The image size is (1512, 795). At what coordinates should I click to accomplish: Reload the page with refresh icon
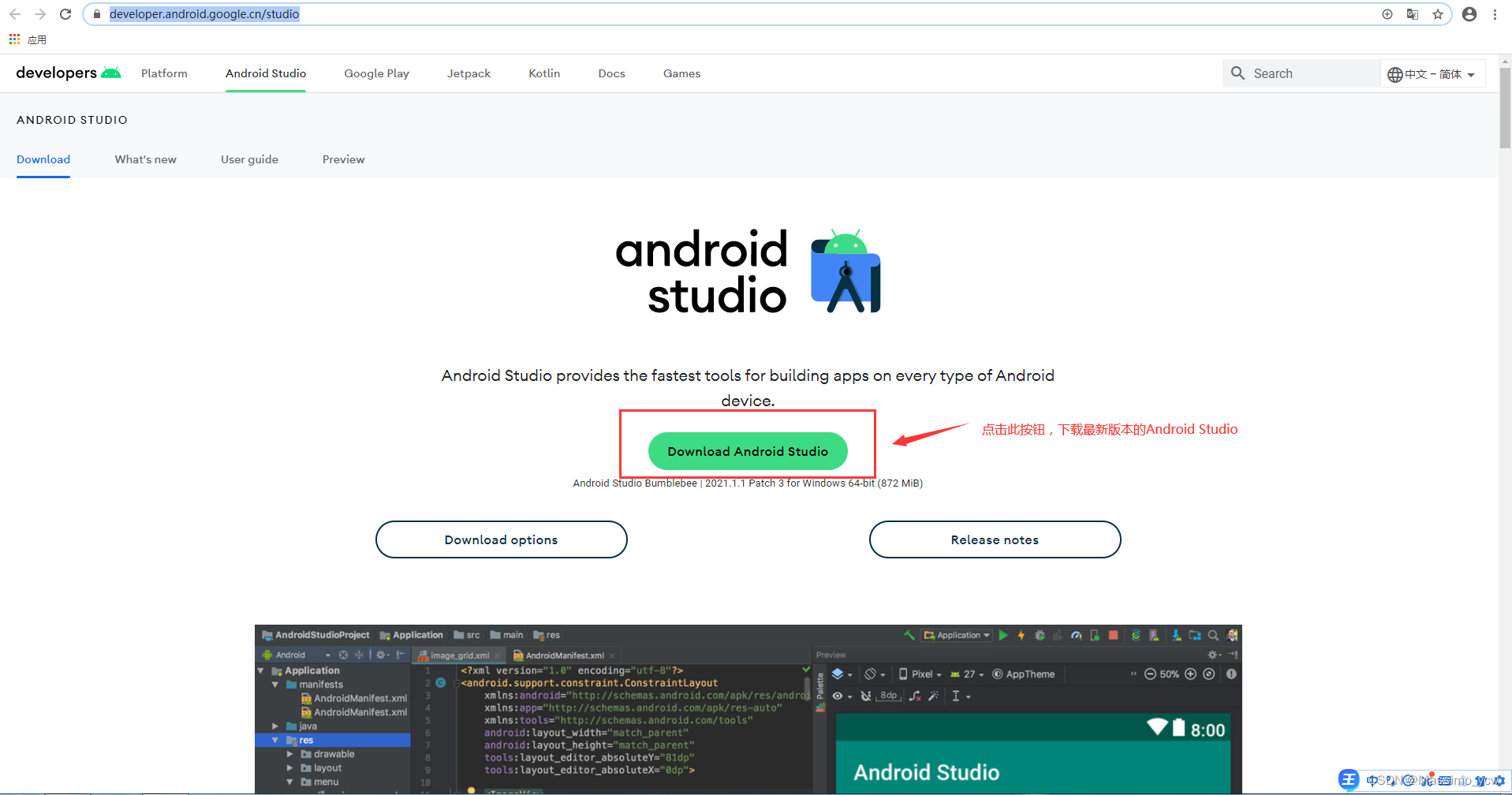pyautogui.click(x=65, y=14)
